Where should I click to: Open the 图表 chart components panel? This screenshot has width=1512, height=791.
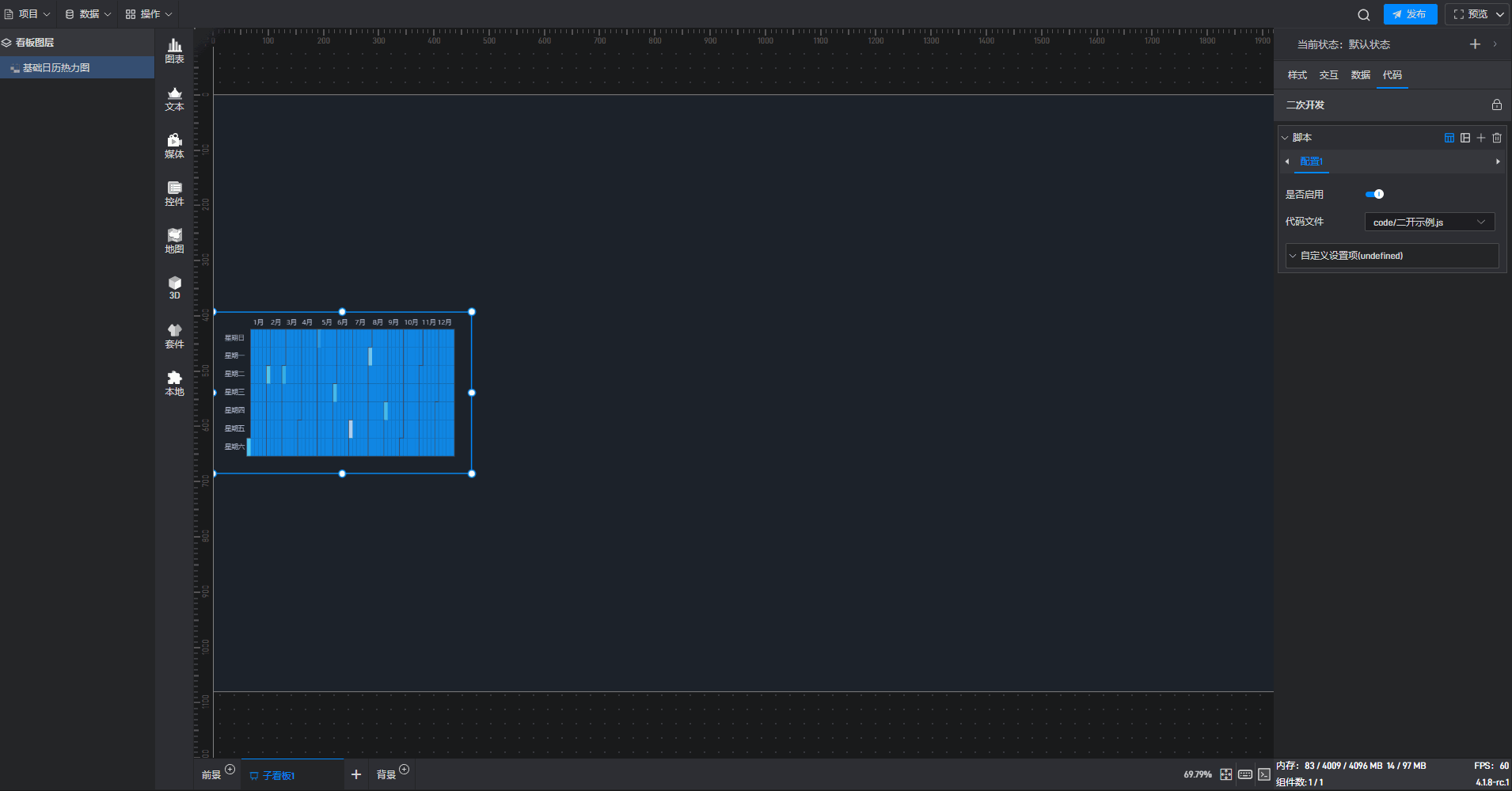click(x=174, y=51)
